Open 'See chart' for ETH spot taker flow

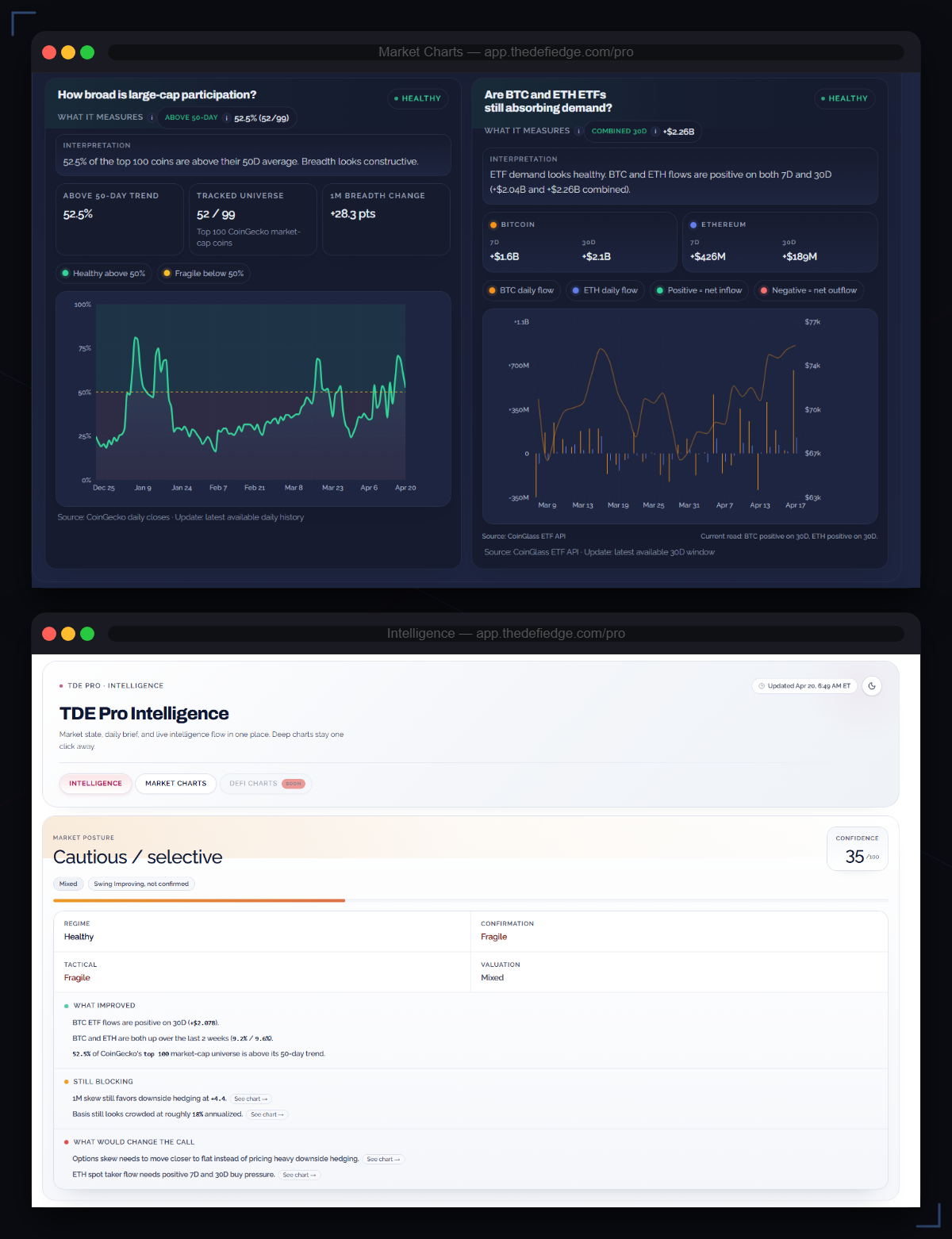tap(299, 1176)
